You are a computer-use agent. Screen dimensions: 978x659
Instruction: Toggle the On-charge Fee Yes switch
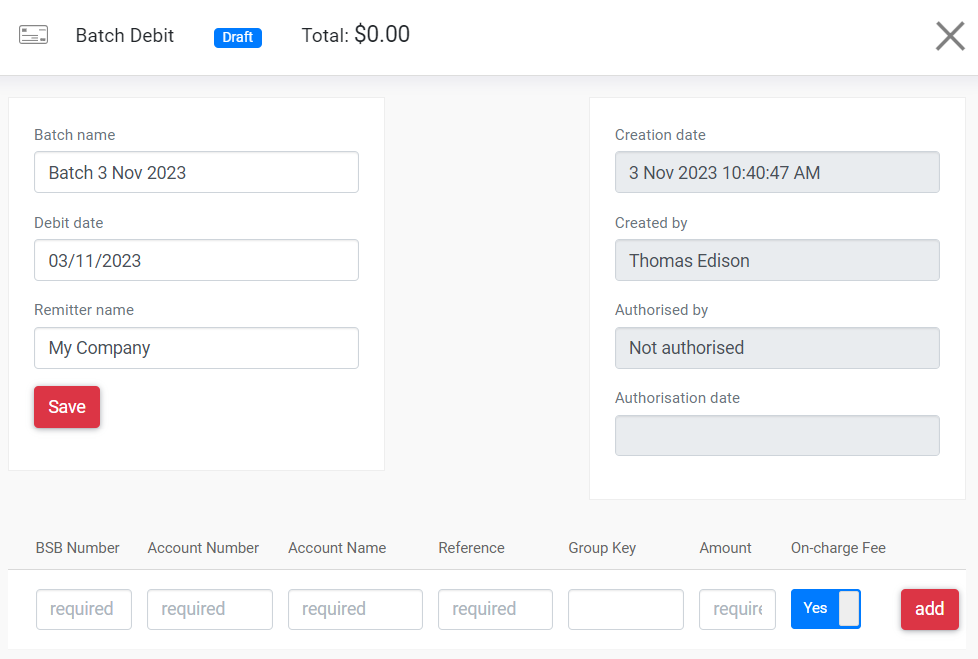point(825,608)
